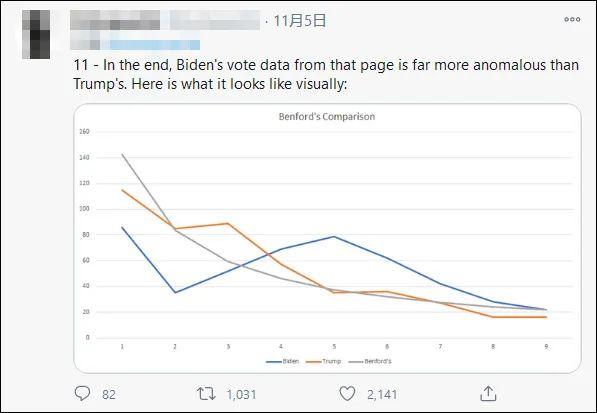The width and height of the screenshot is (597, 413).
Task: Open the Benford's Comparison chart image
Action: coord(327,238)
